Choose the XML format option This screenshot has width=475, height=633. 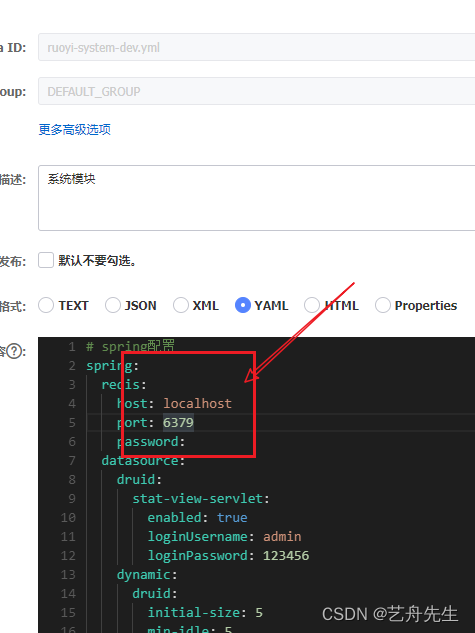[x=180, y=305]
